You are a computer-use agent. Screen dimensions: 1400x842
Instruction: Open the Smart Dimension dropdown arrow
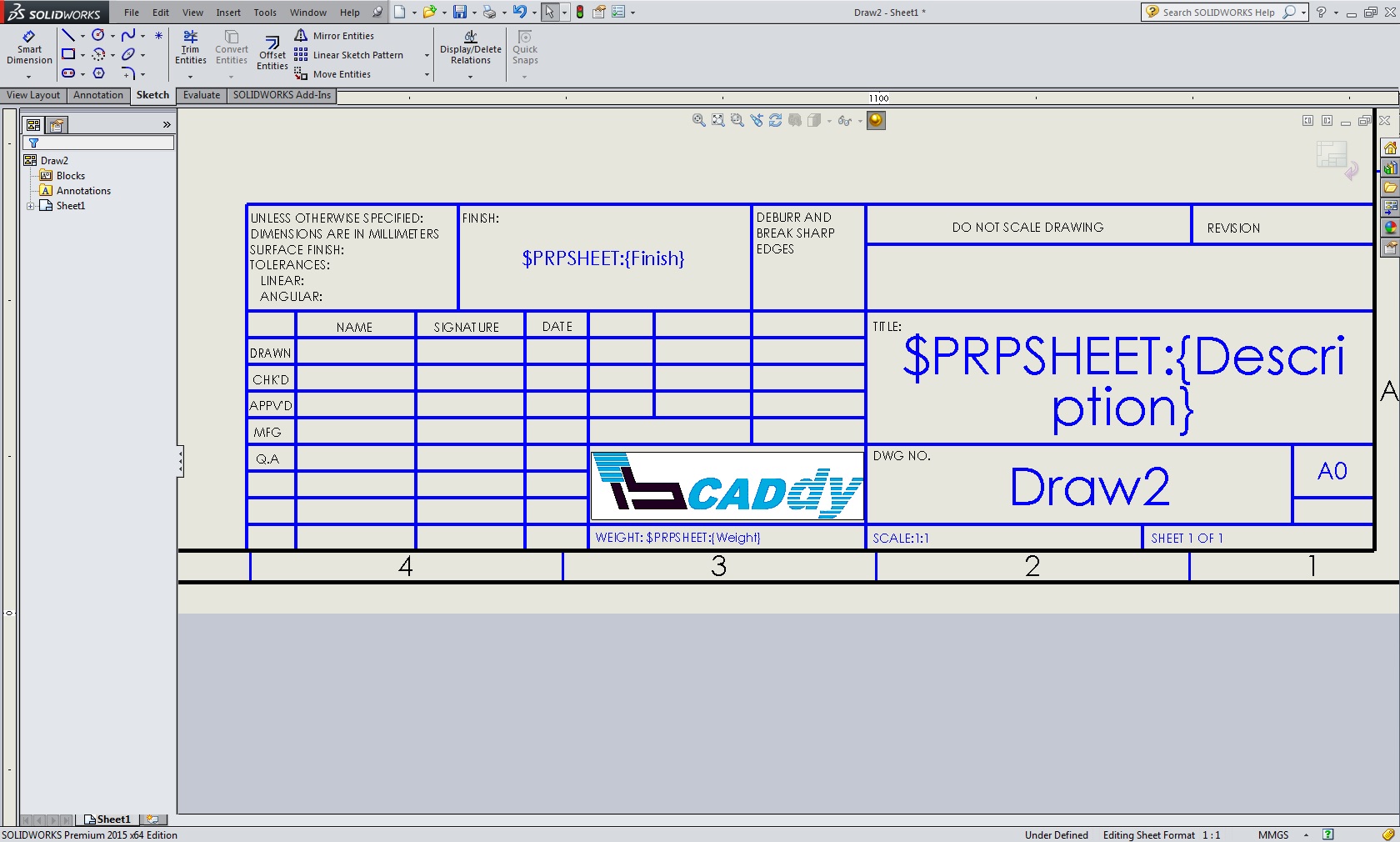pyautogui.click(x=29, y=77)
